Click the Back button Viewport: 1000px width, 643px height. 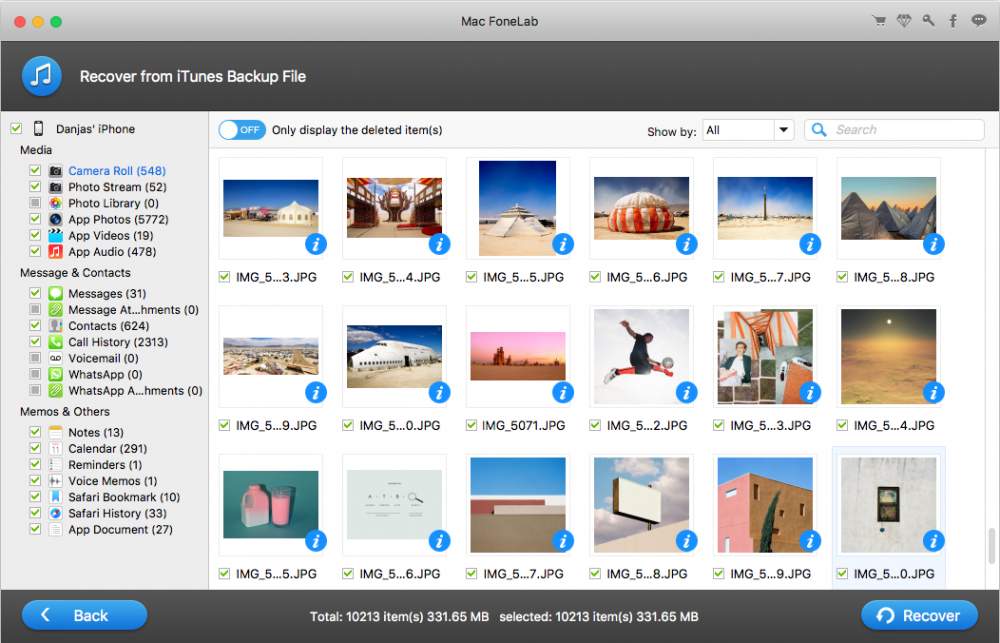(x=84, y=615)
